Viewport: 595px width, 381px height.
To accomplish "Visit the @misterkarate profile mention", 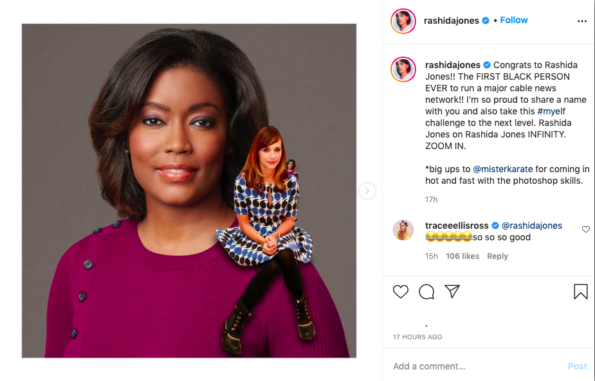I will point(503,169).
